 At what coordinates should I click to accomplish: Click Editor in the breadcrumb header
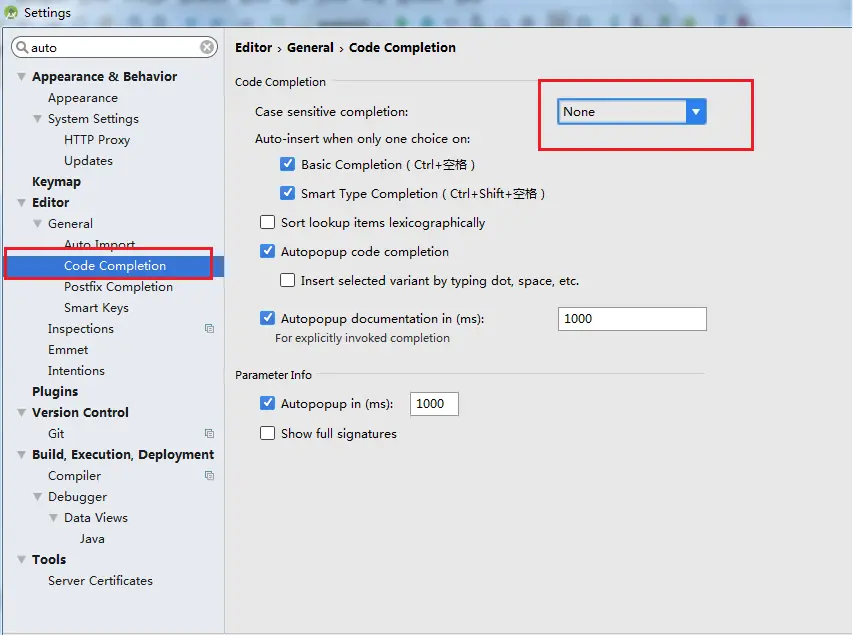[253, 47]
